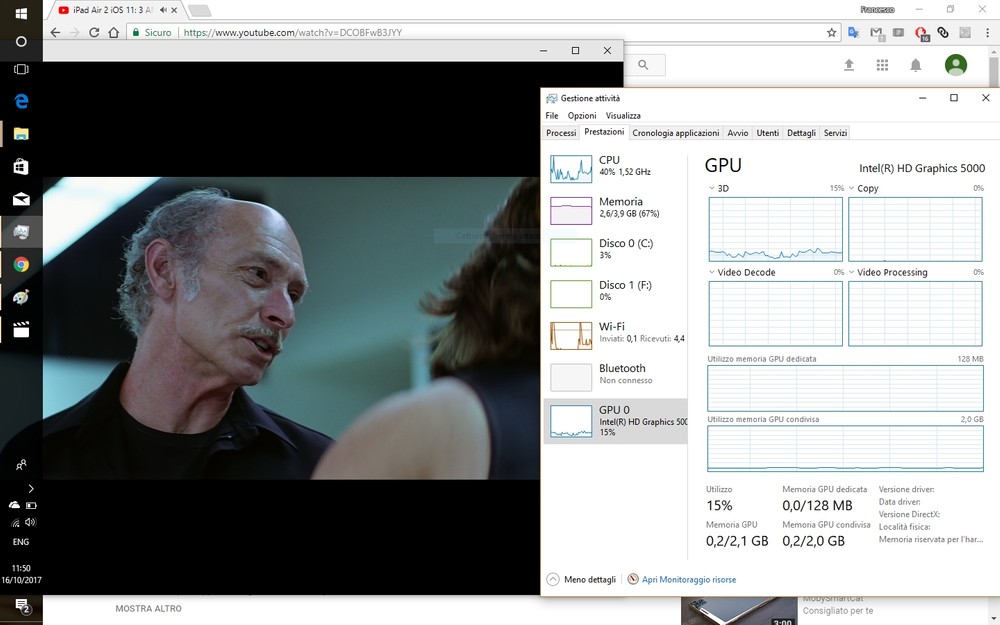Click the Chrome address bar URL
Viewport: 1000px width, 625px height.
click(293, 32)
